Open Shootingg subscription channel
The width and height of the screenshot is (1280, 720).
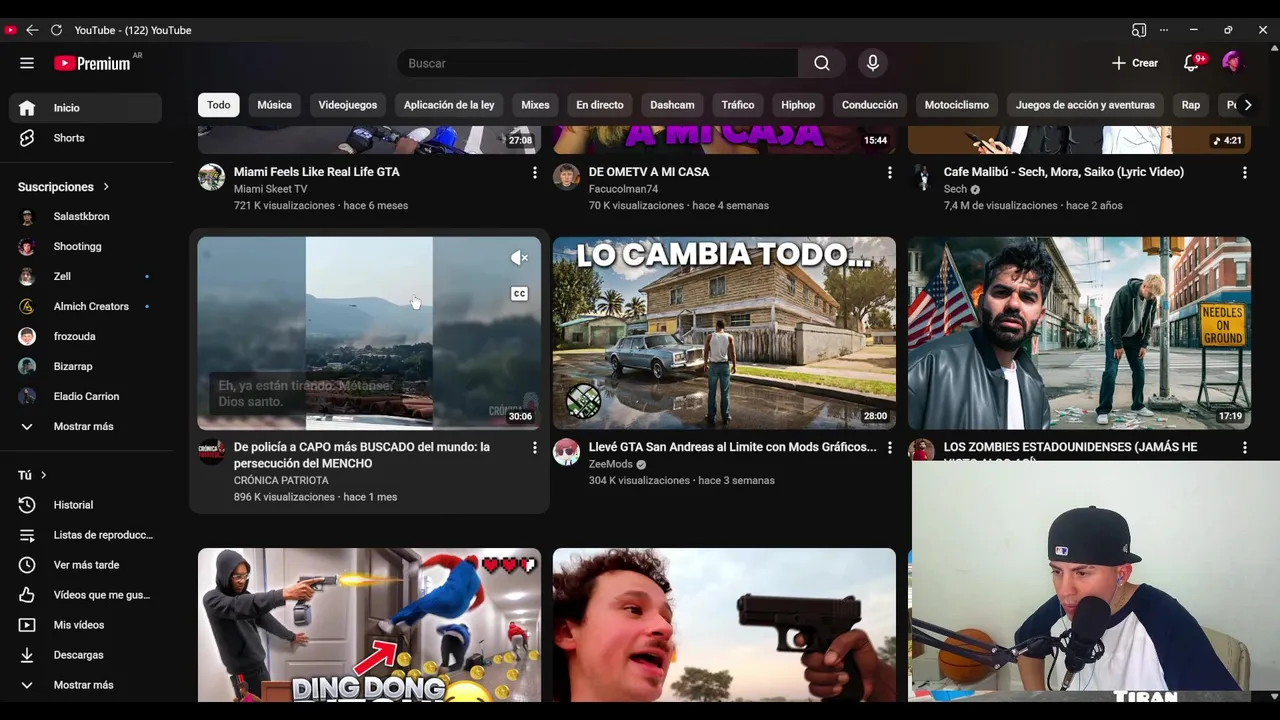click(x=85, y=247)
